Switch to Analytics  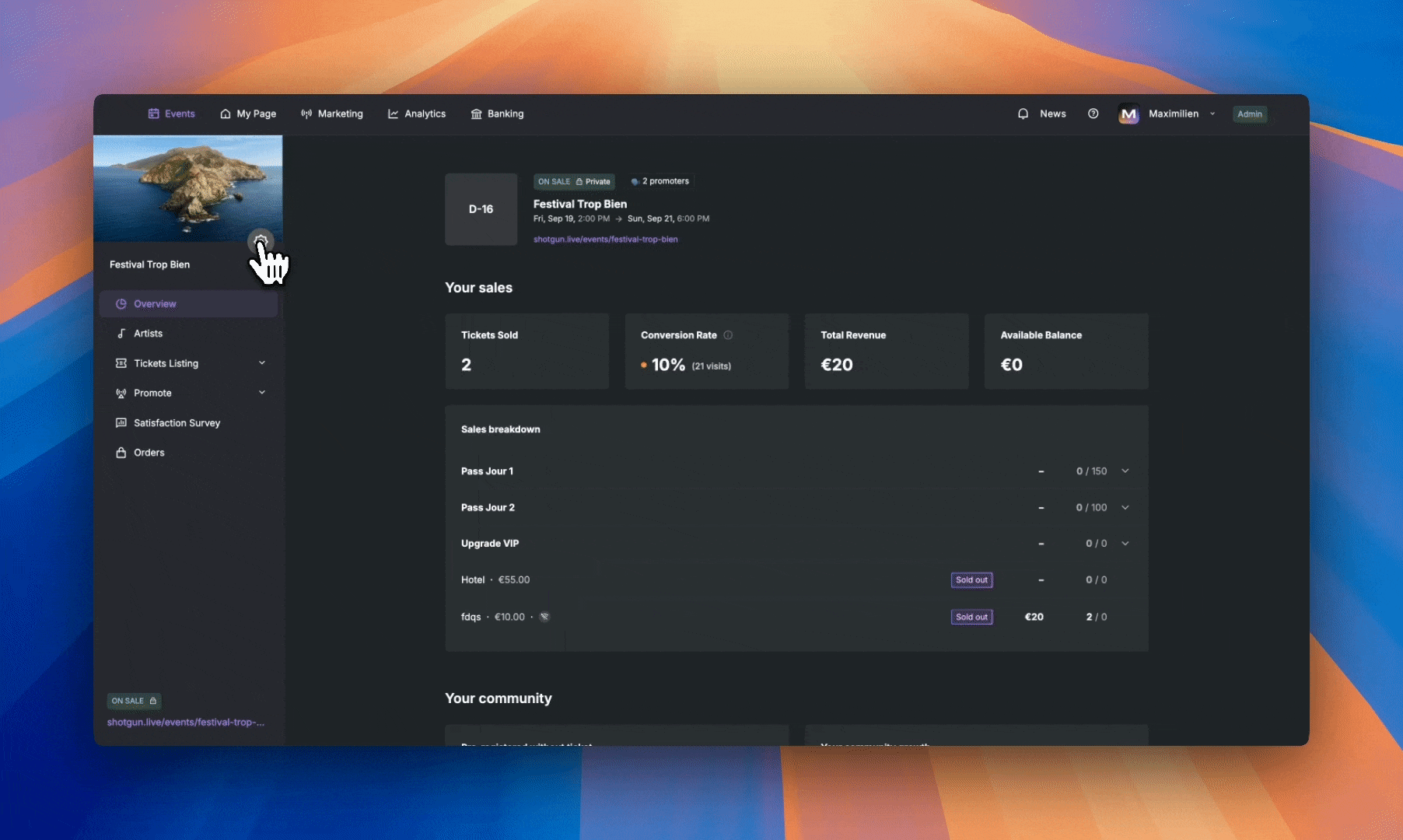417,114
